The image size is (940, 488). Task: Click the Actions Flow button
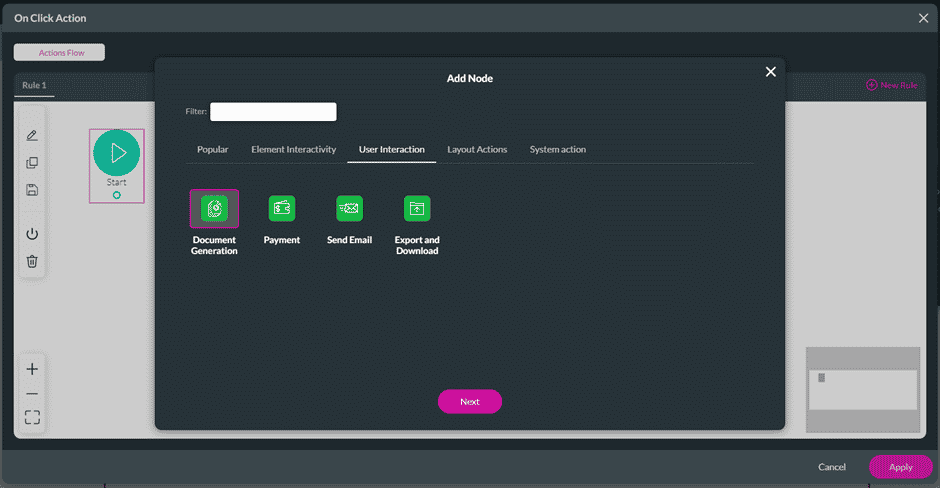pyautogui.click(x=59, y=52)
